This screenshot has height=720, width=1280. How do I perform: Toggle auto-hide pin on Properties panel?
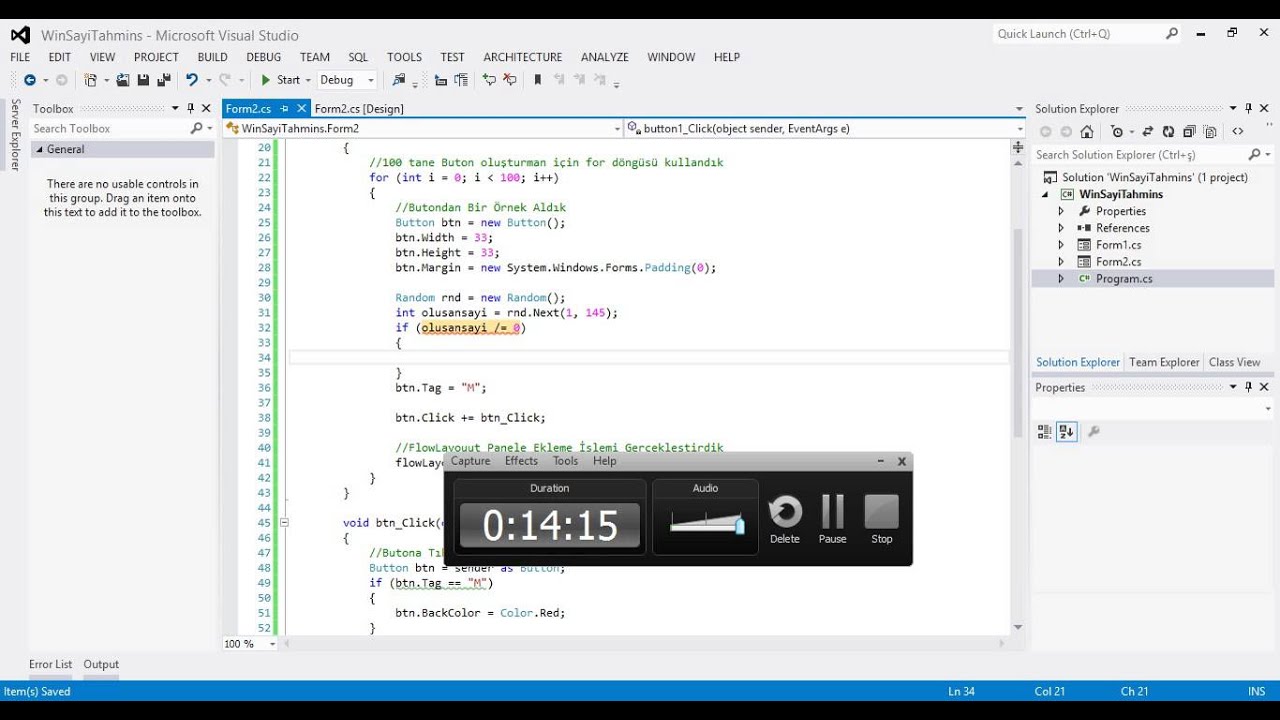point(1248,387)
